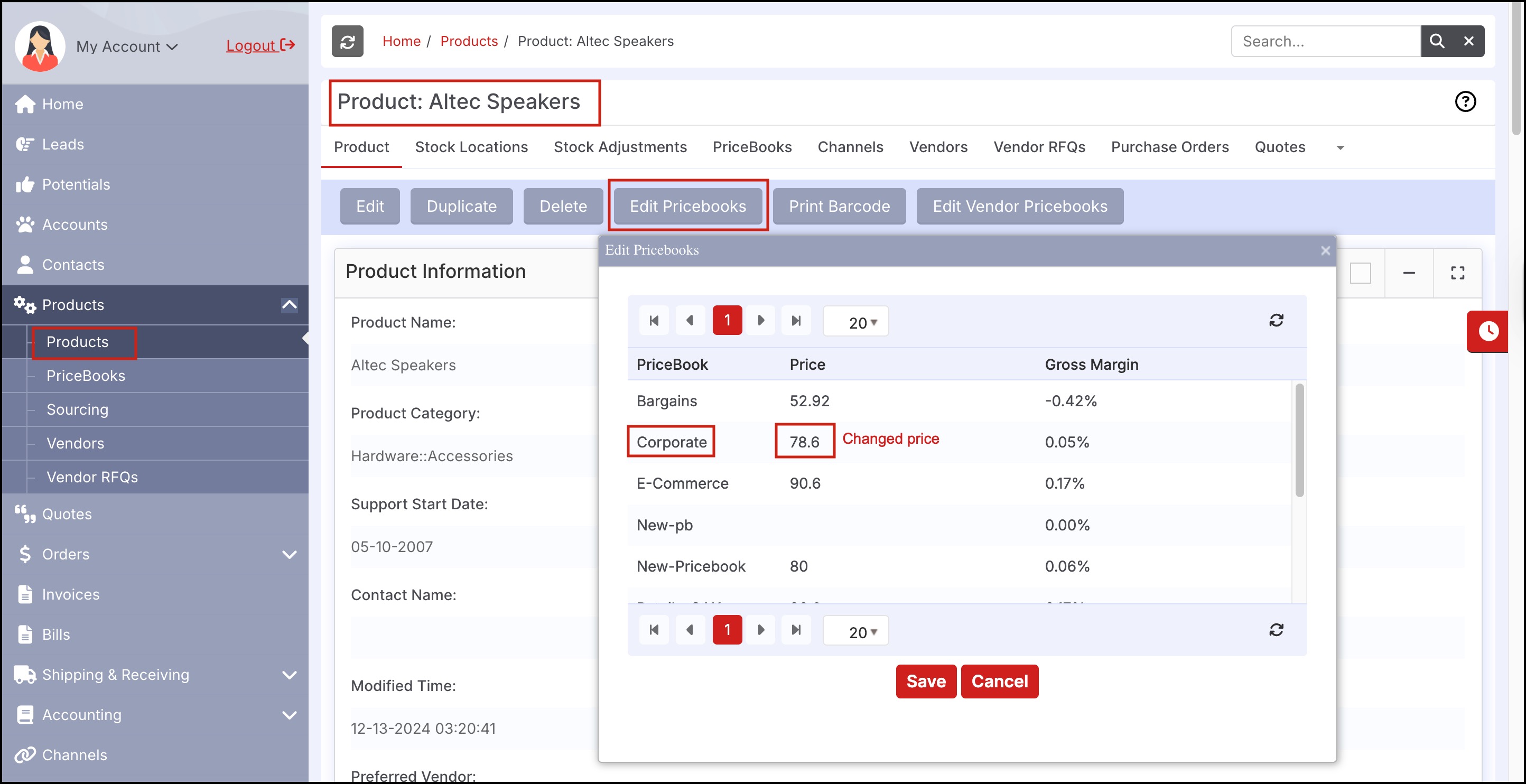Image resolution: width=1526 pixels, height=784 pixels.
Task: Click the user avatar picture
Action: click(x=40, y=46)
